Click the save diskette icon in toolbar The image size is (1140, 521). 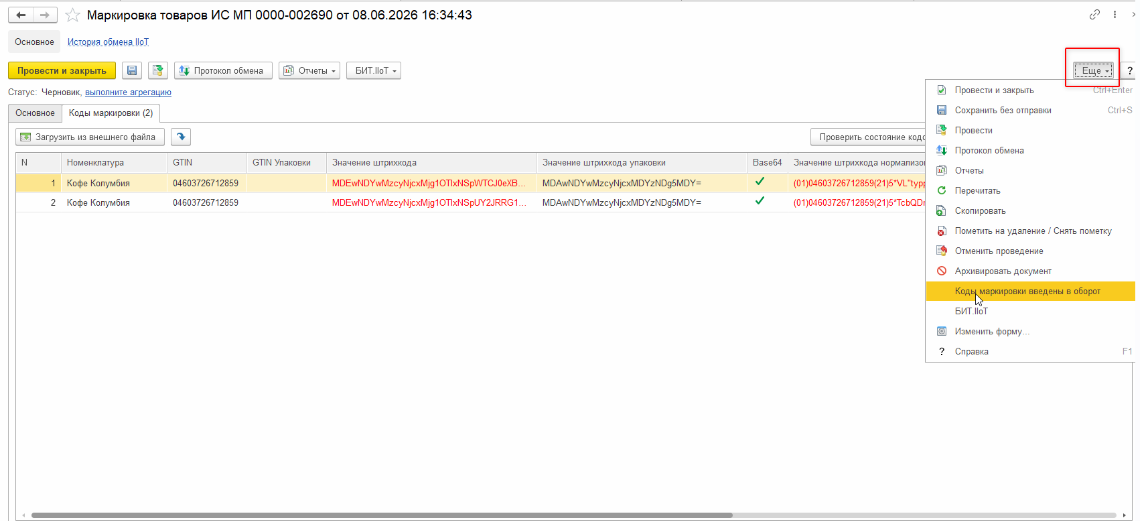(132, 70)
